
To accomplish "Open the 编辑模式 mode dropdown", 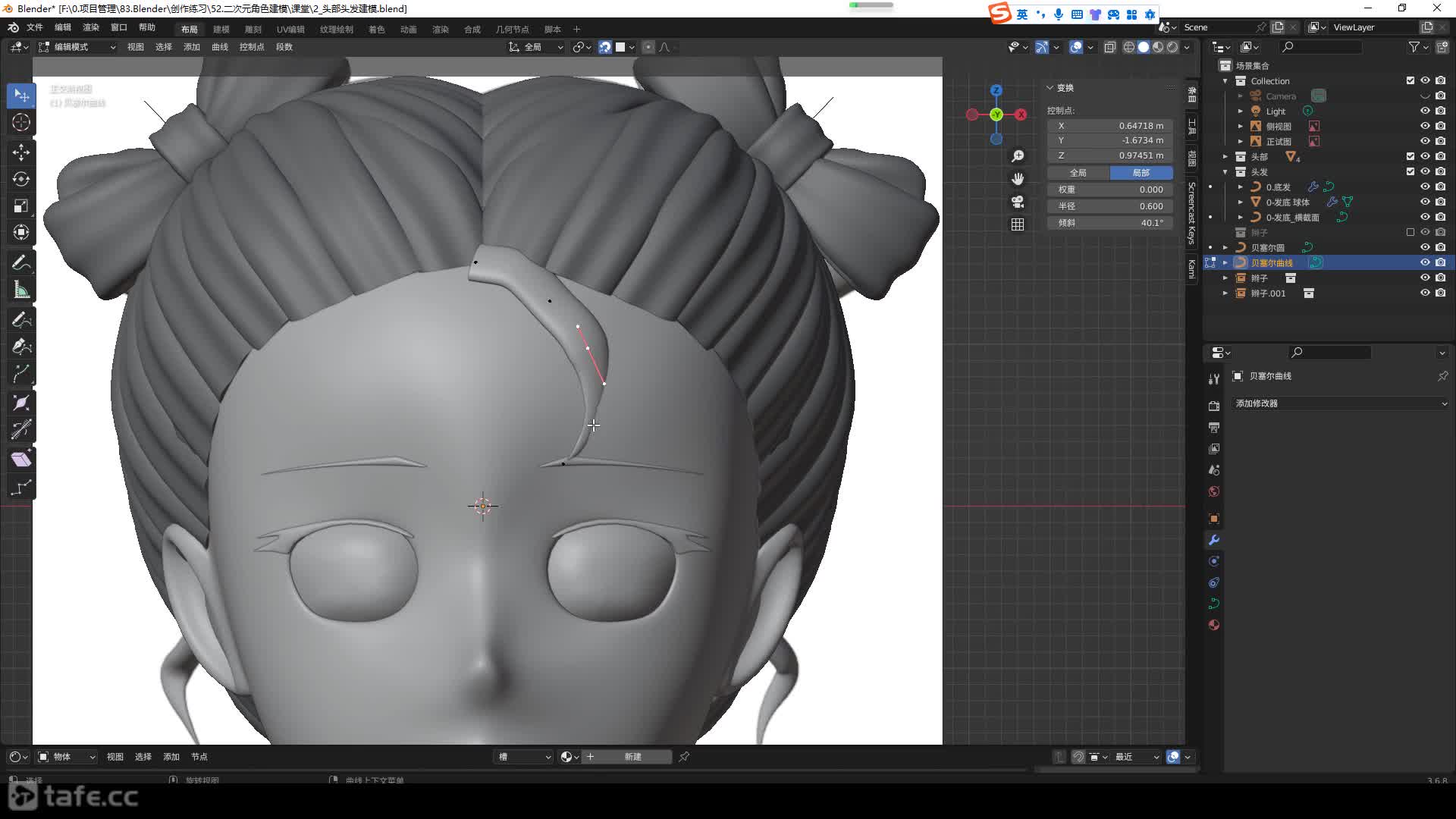I will pos(77,47).
